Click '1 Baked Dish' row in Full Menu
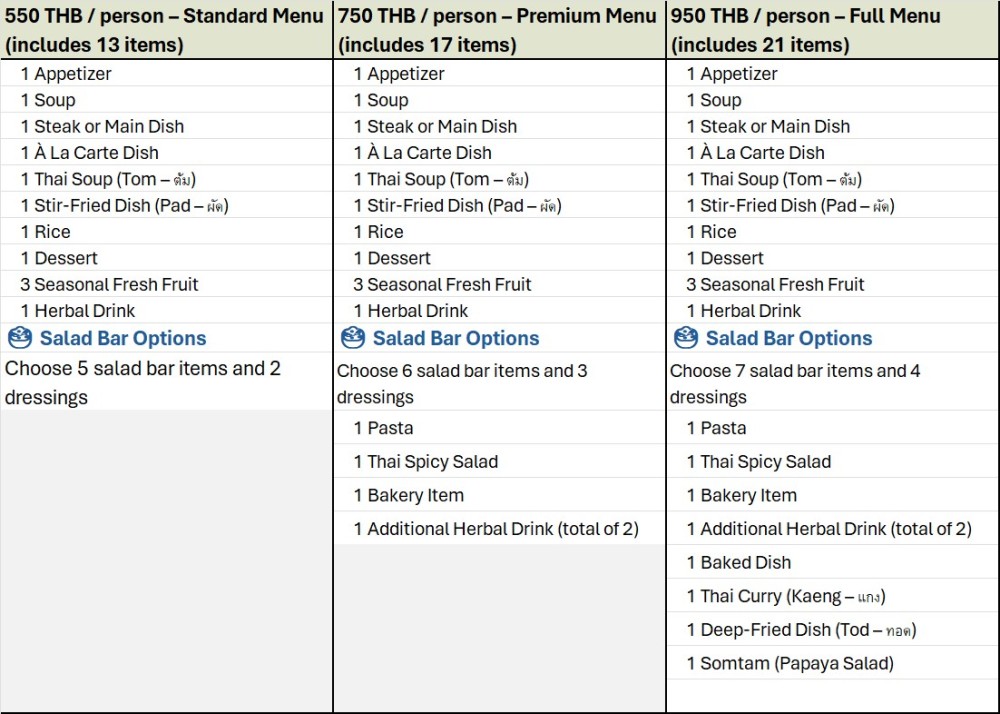The image size is (1000, 714). coord(738,562)
